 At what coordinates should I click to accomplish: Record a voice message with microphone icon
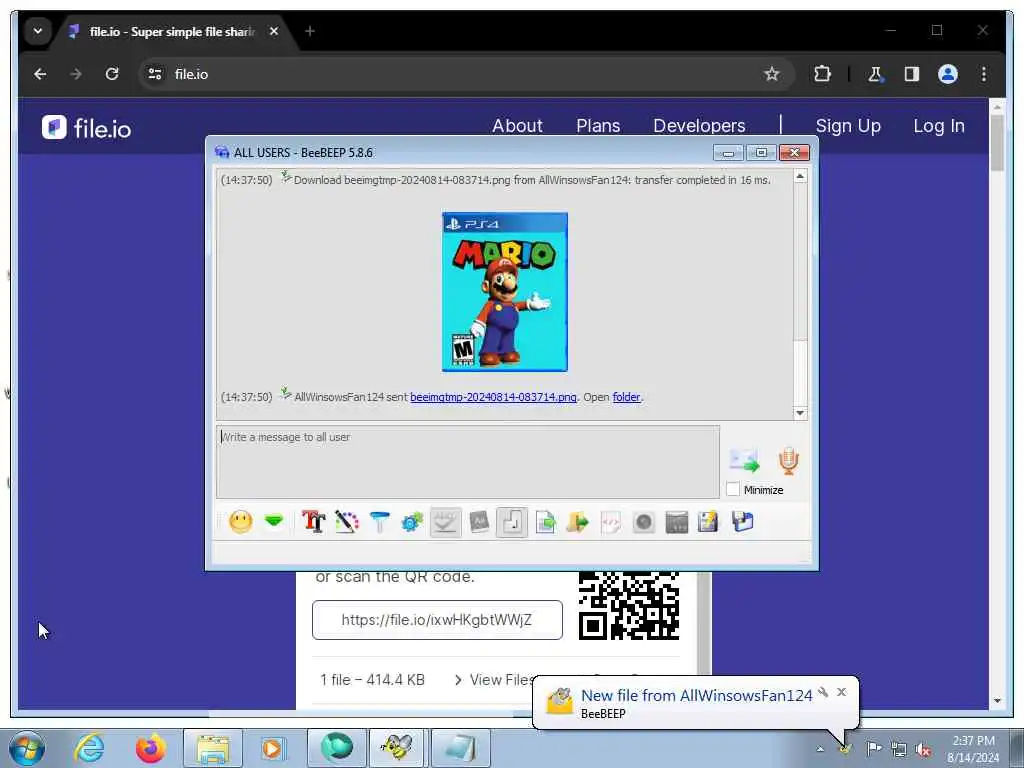coord(789,461)
